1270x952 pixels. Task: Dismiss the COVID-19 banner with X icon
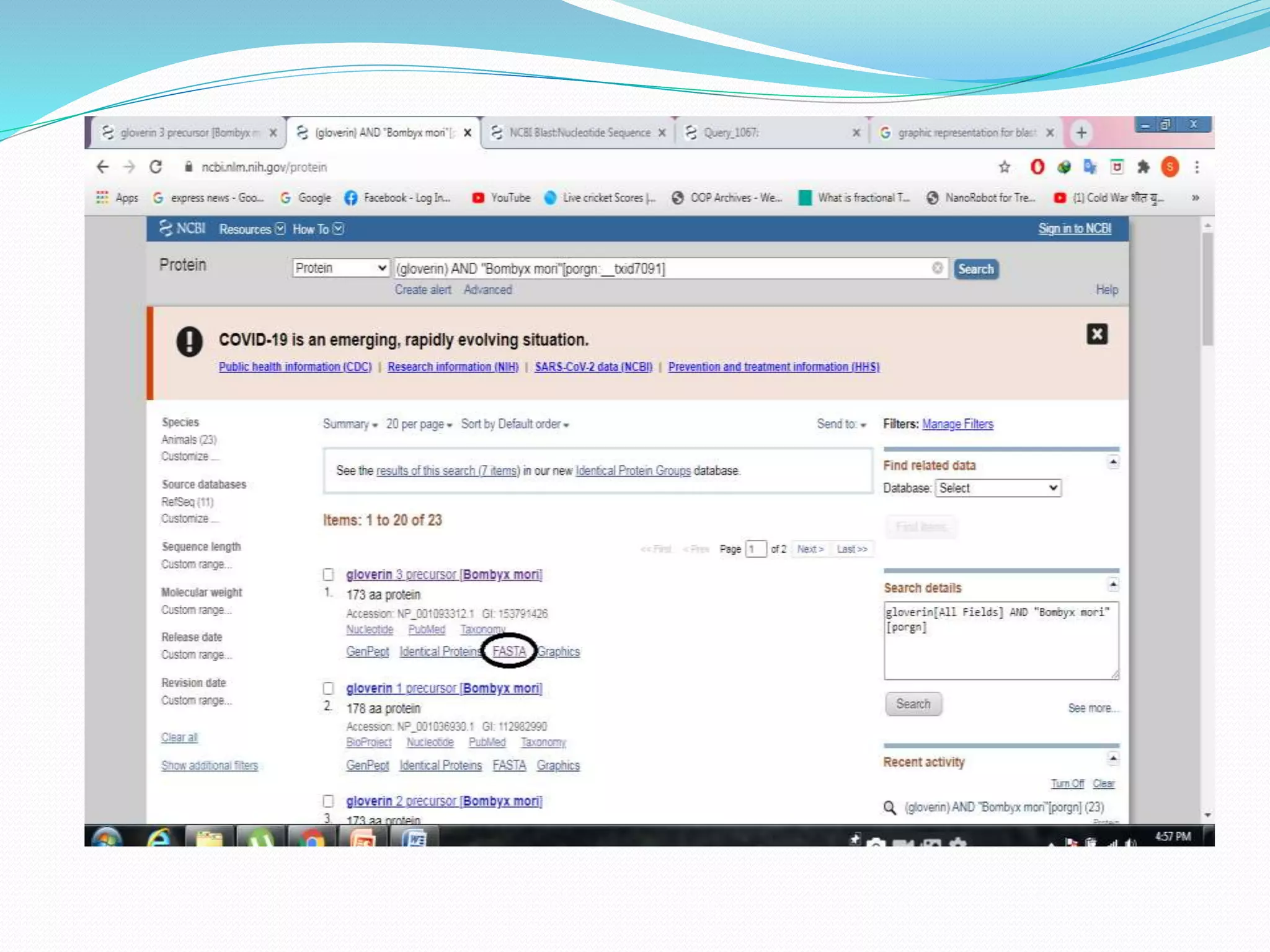point(1096,334)
